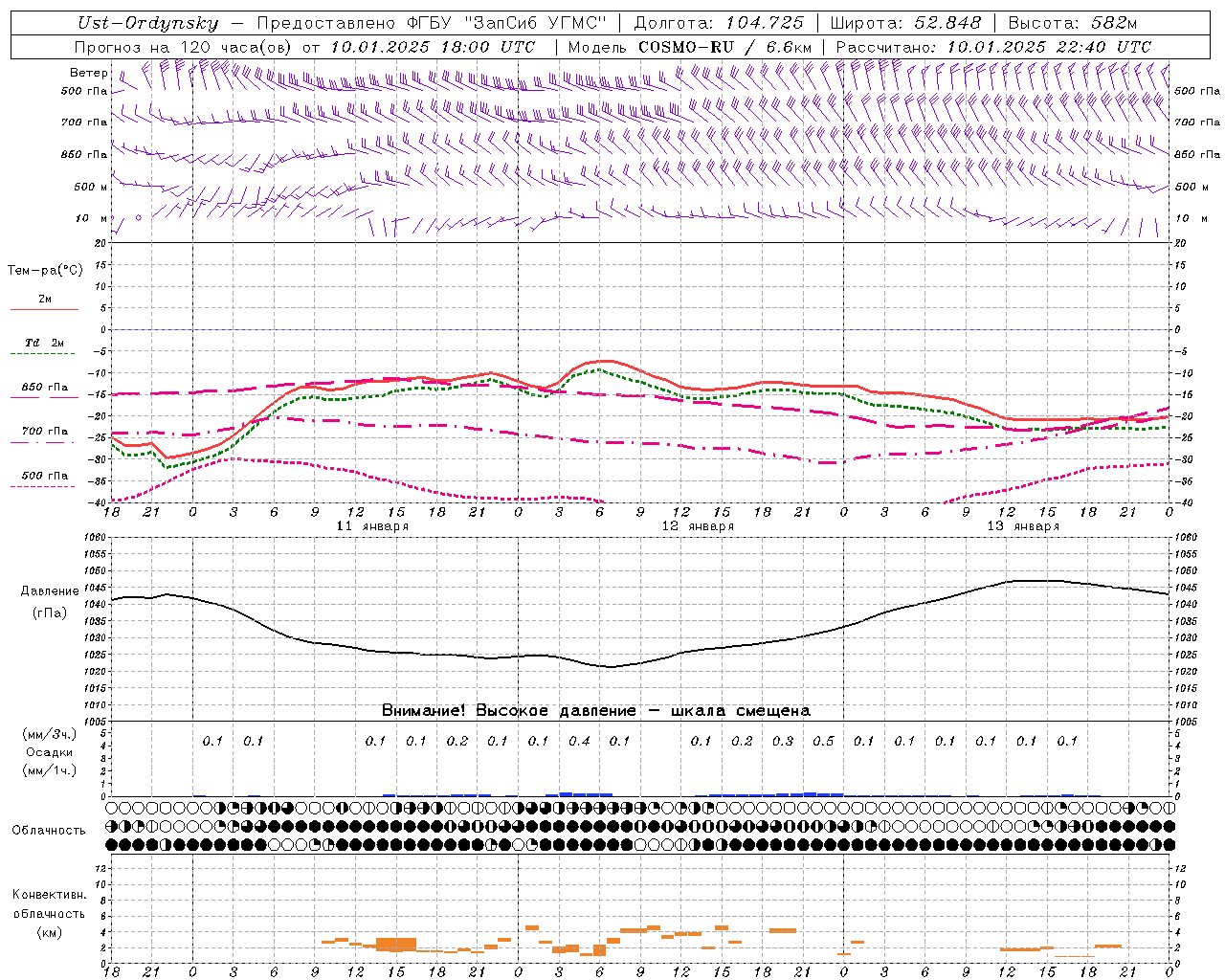Select the 0.5 precipitation value
The height and width of the screenshot is (980, 1225).
(823, 741)
